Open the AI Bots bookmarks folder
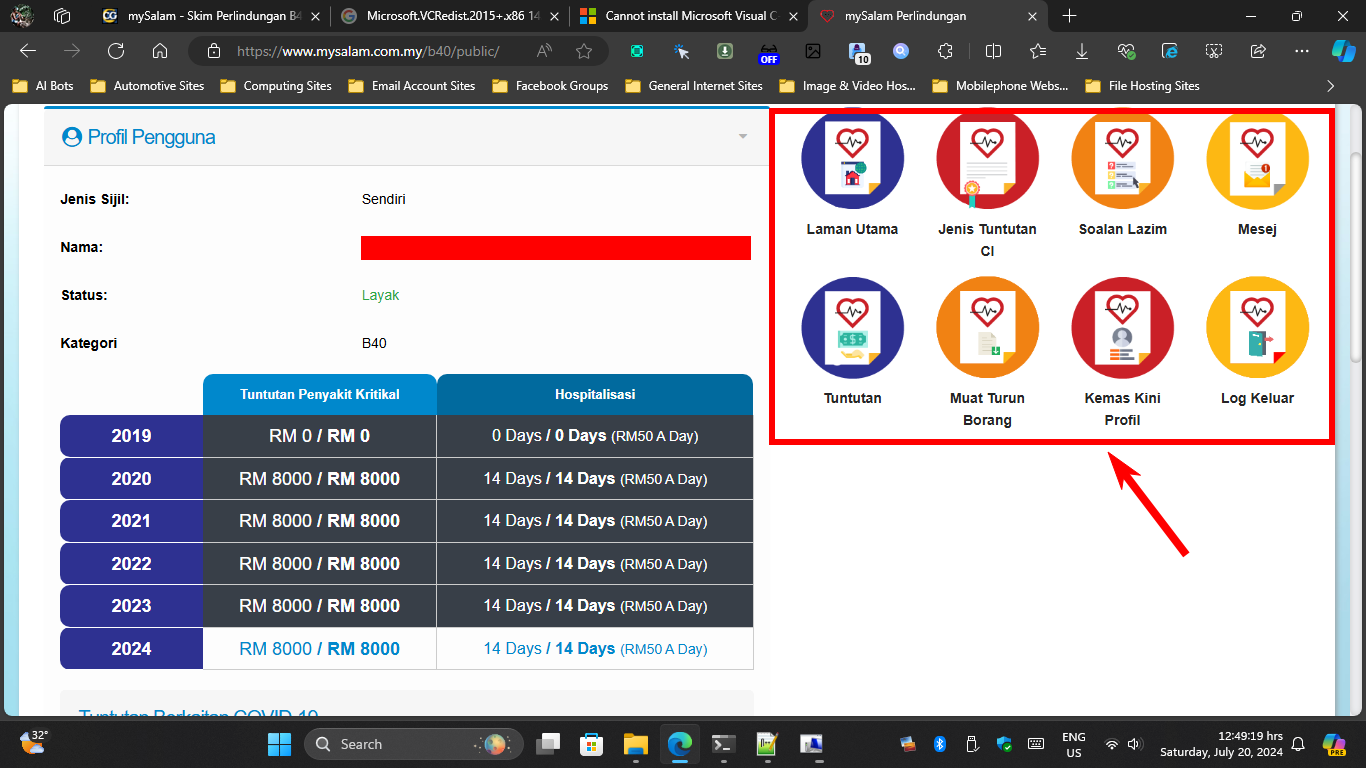This screenshot has width=1366, height=768. 43,86
